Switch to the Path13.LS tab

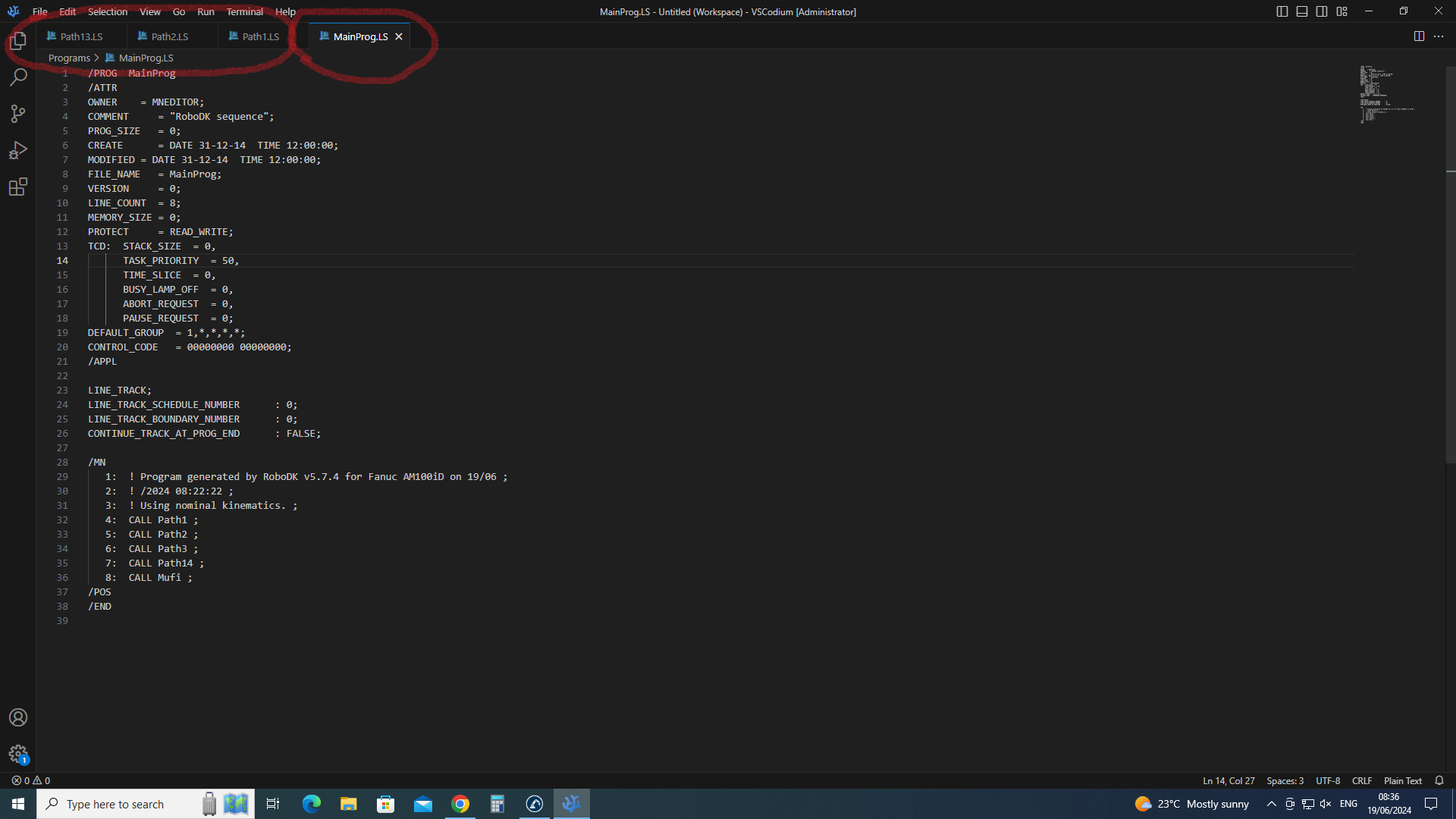tap(81, 36)
